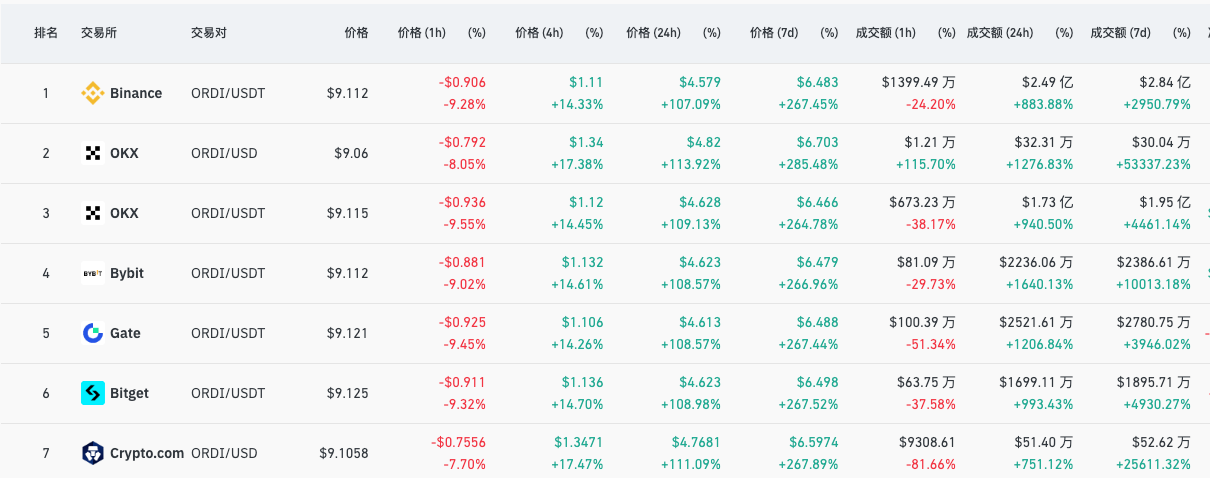Click the 交易对 column header
Screen dimensions: 1210x478
pyautogui.click(x=209, y=33)
